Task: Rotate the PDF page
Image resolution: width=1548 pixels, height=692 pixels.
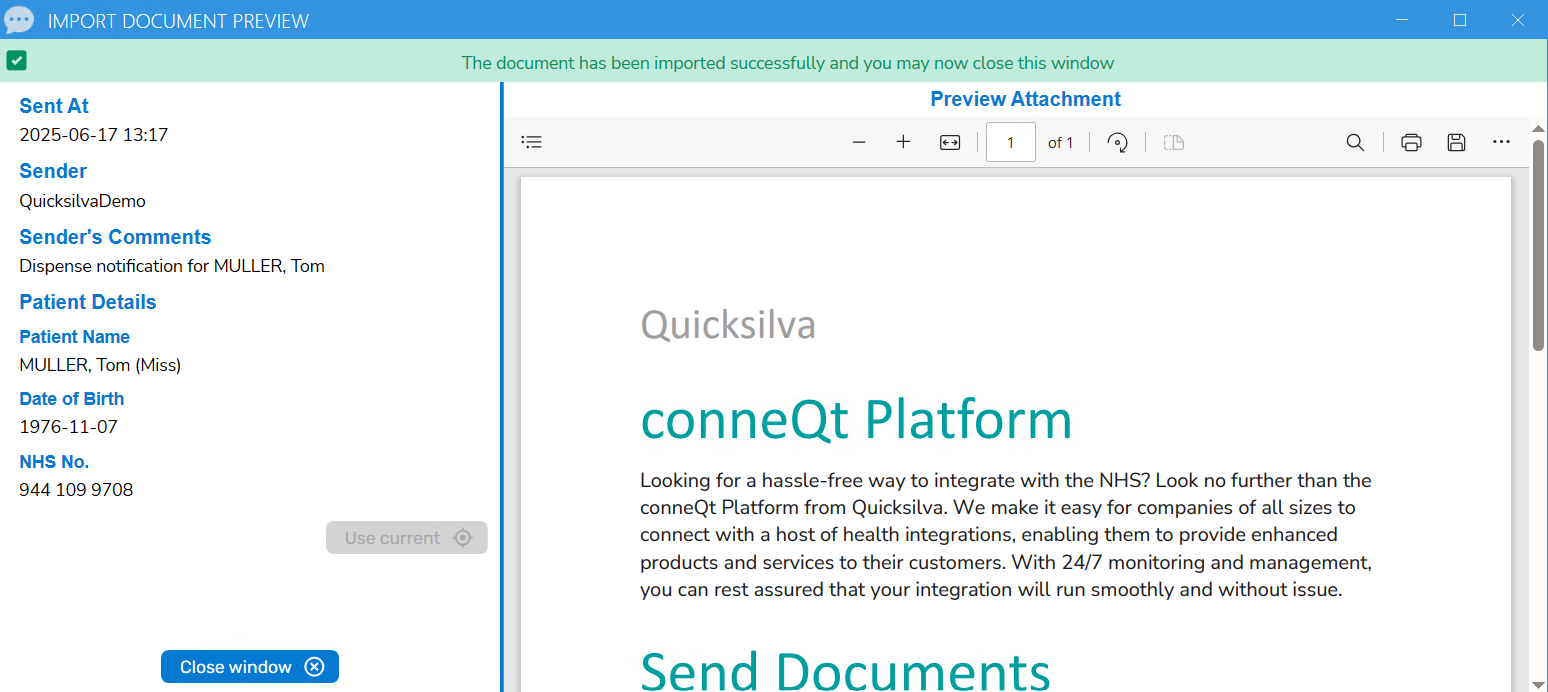Action: pos(1117,142)
